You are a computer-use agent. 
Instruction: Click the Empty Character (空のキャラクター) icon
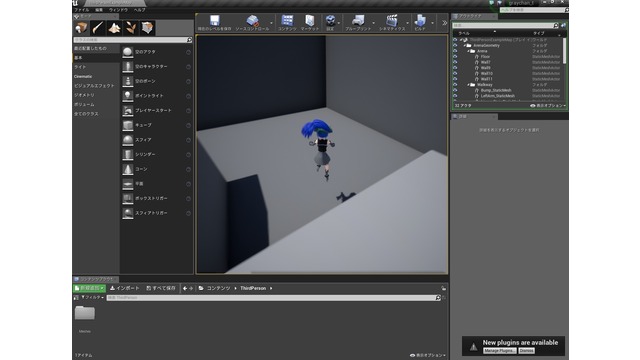click(128, 67)
